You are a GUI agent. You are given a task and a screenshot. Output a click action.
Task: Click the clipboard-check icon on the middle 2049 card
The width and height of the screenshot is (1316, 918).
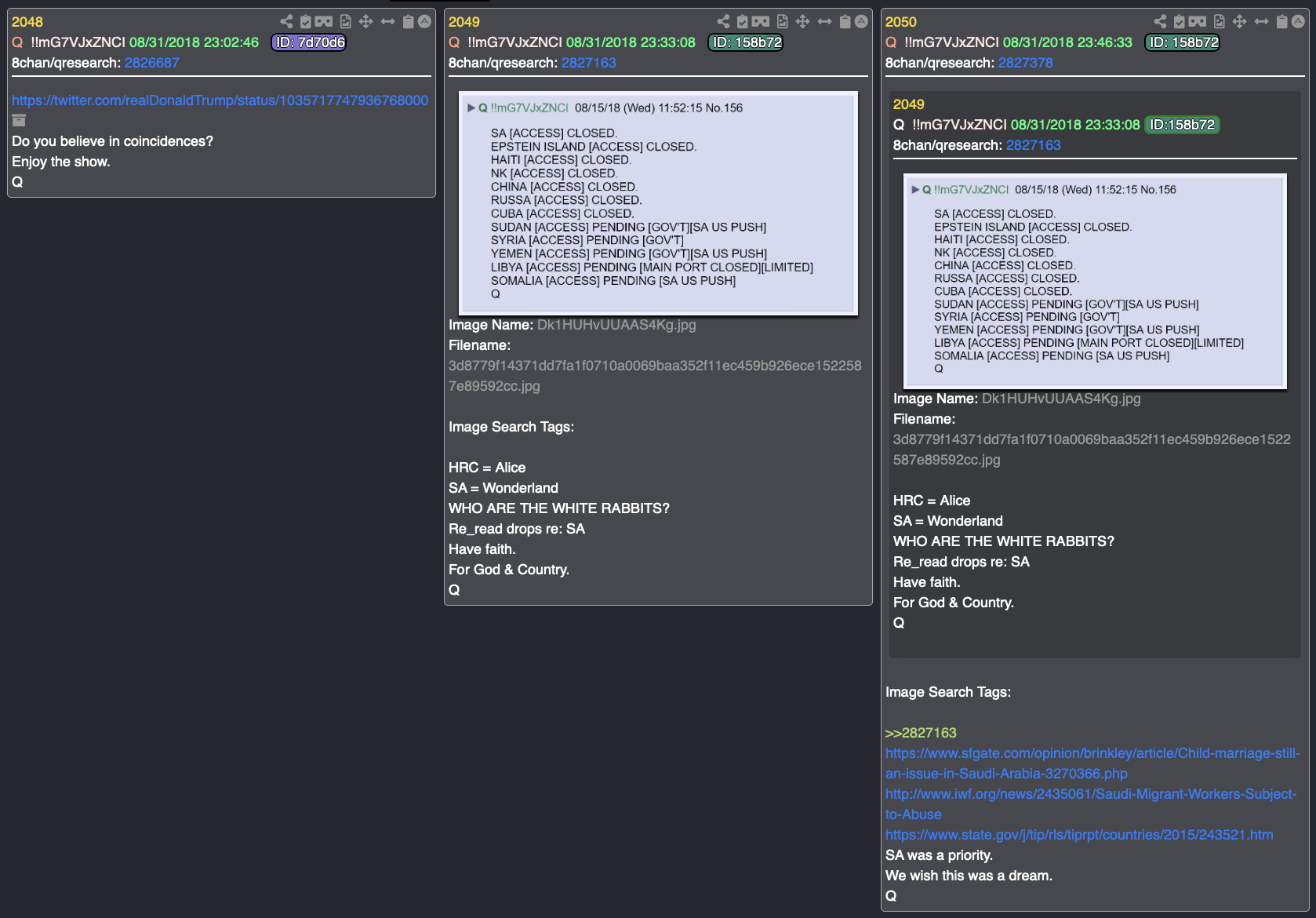coord(743,22)
